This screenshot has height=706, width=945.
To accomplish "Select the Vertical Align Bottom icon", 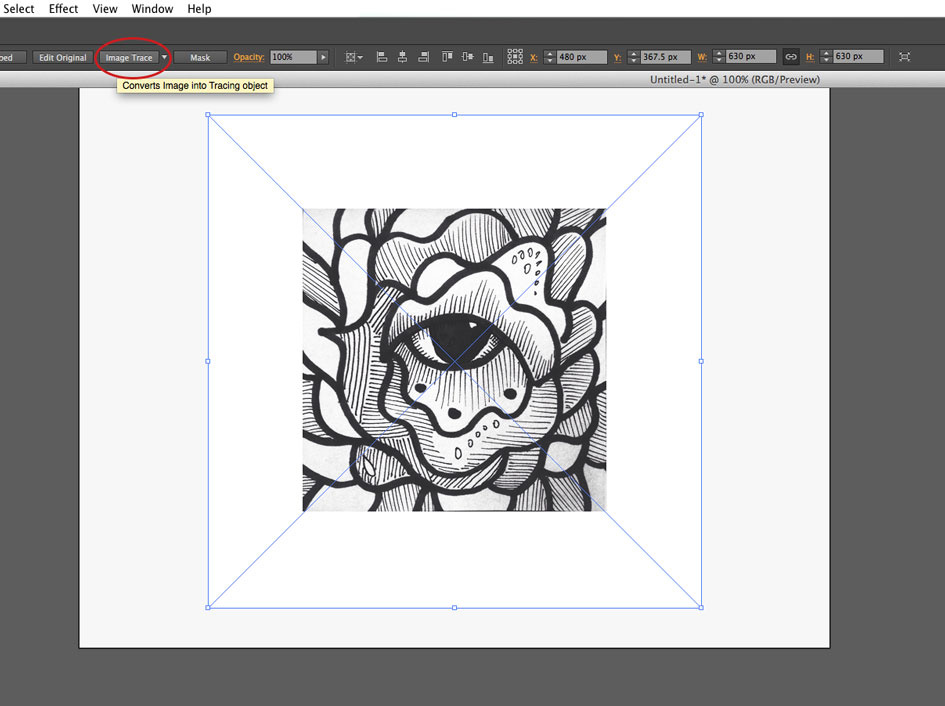I will (x=486, y=57).
